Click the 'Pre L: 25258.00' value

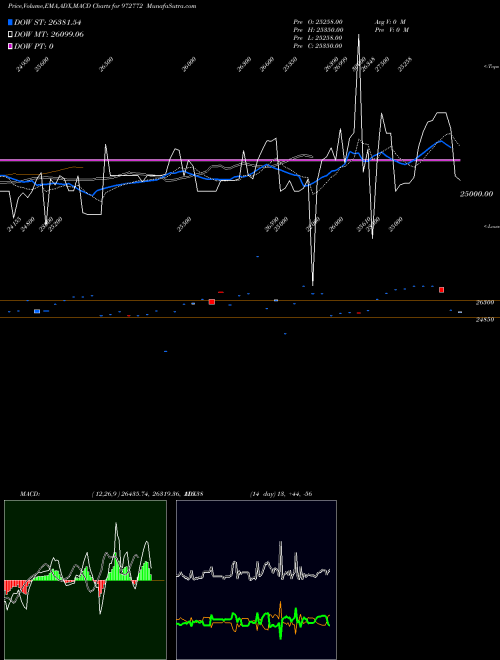[x=318, y=38]
